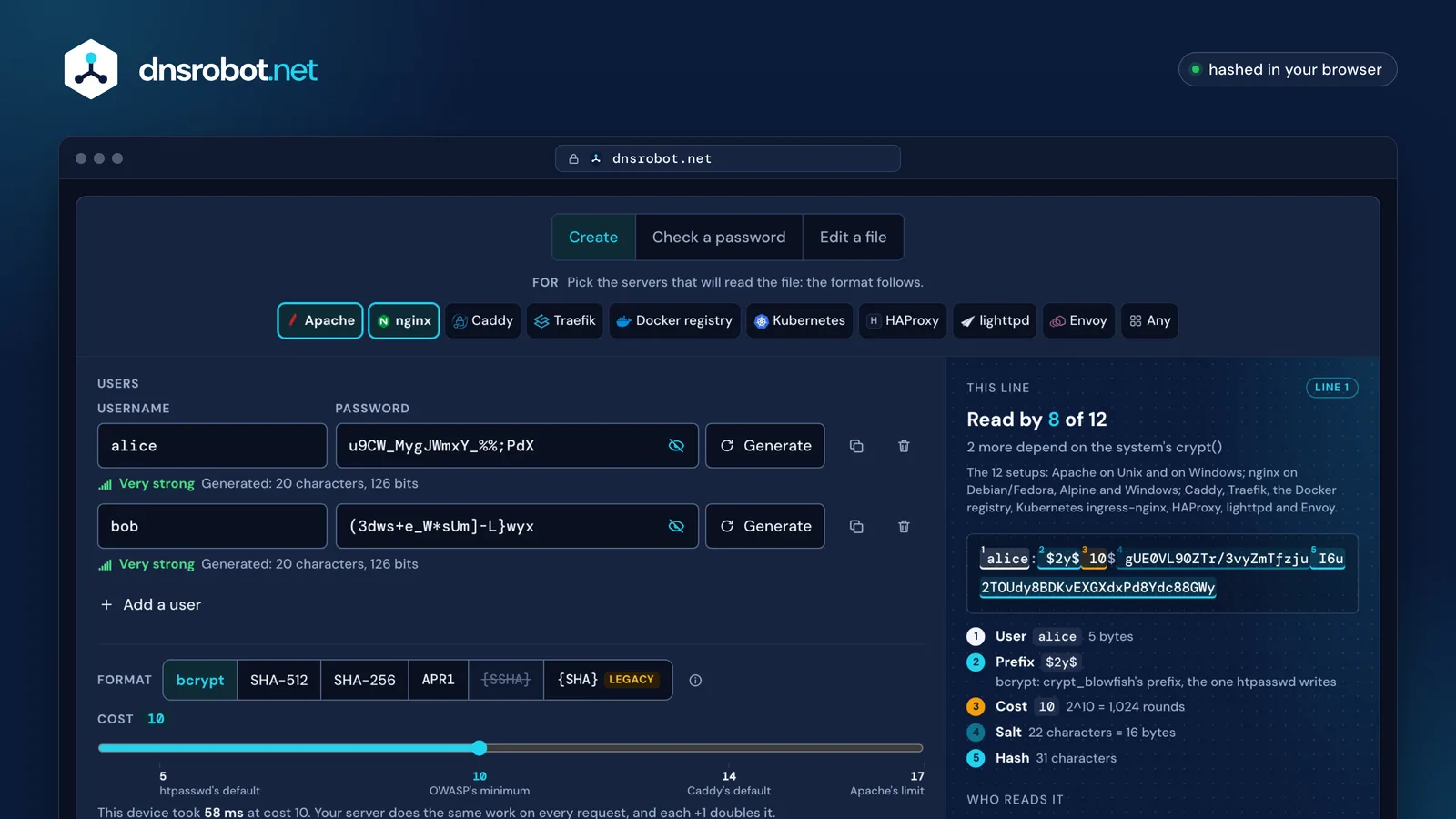Click the dnsrobot.net address bar
This screenshot has width=1456, height=819.
pos(728,158)
